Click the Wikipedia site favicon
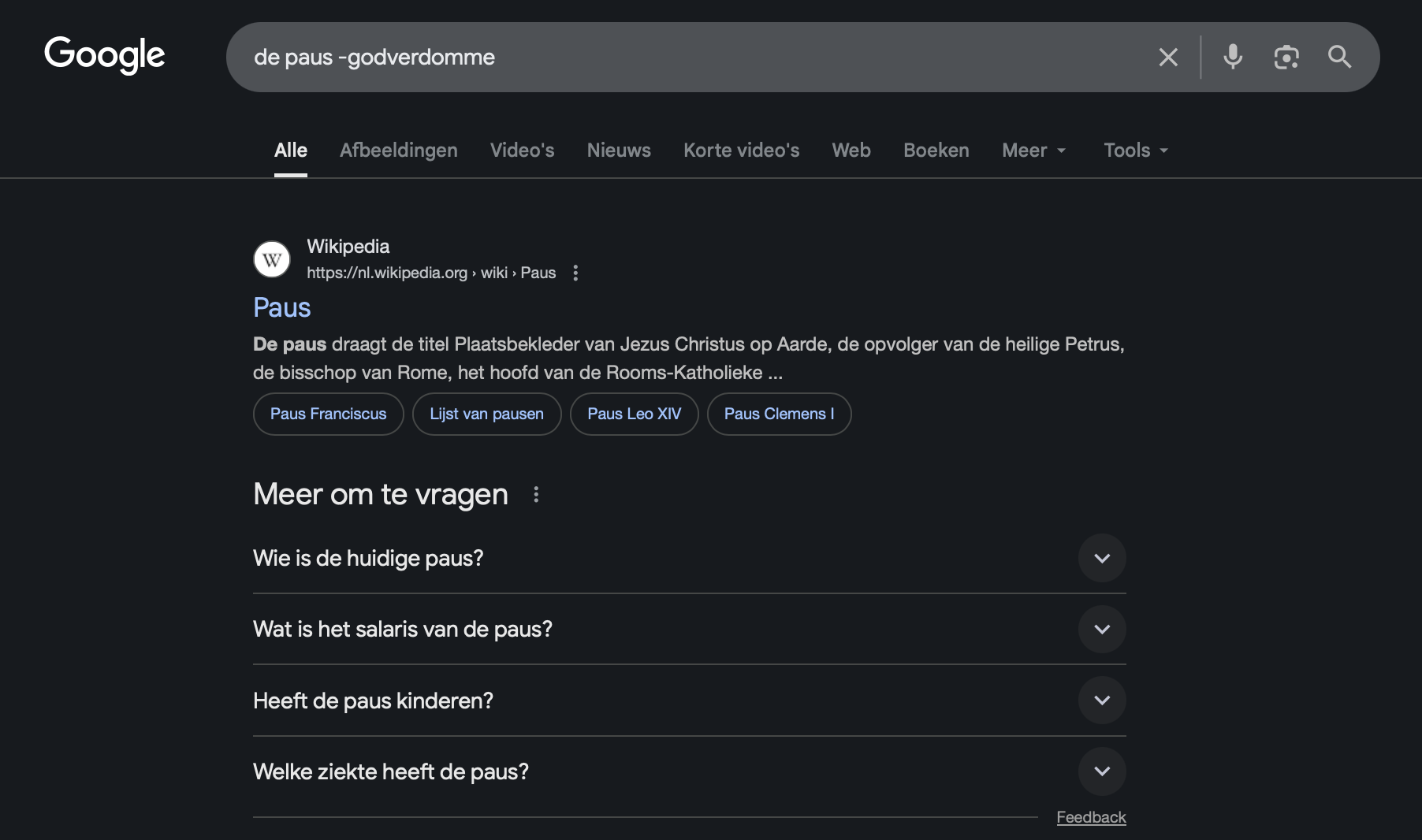This screenshot has width=1422, height=840. (x=272, y=259)
